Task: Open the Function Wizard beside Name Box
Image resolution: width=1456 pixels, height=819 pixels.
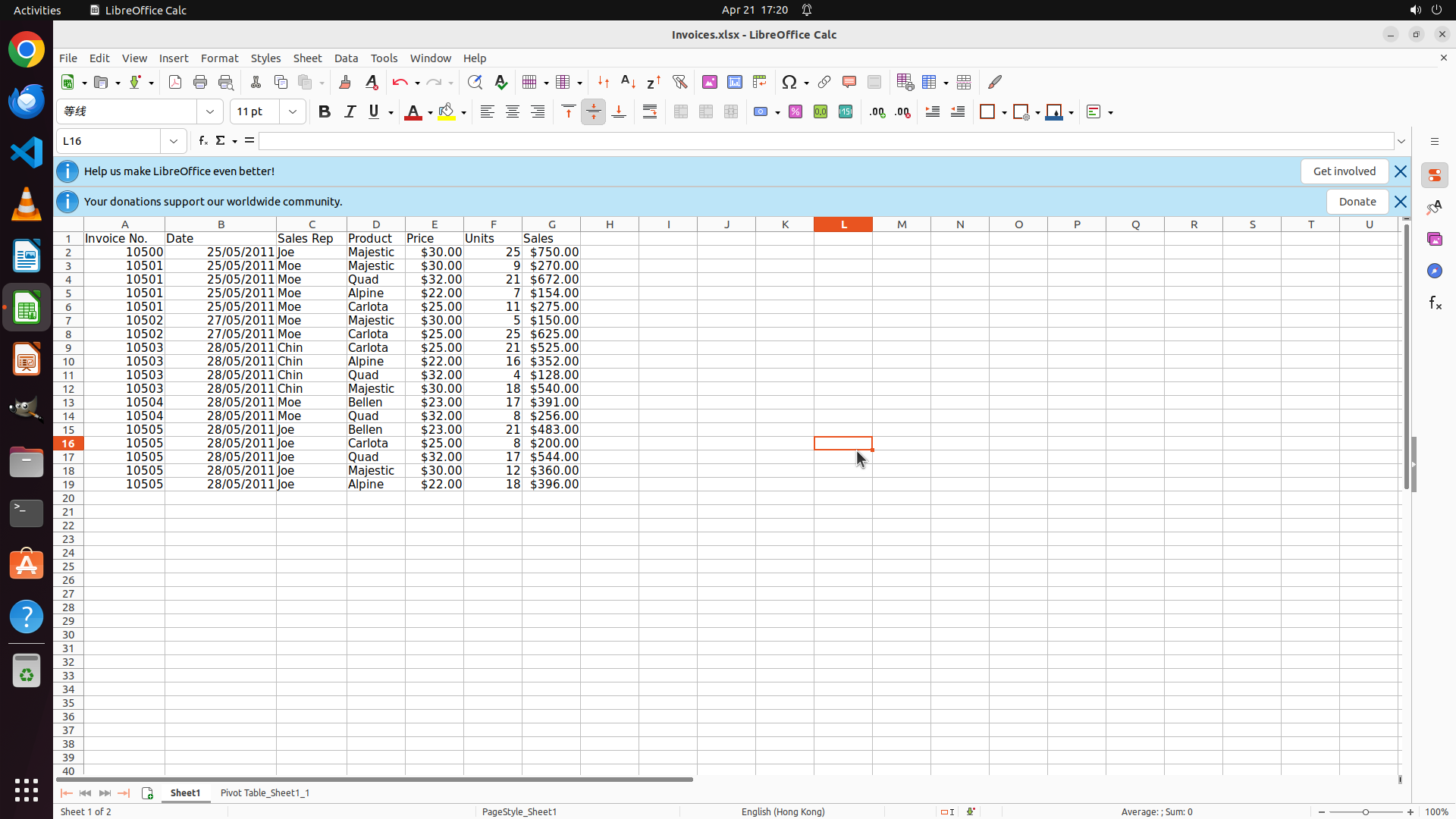Action: click(x=202, y=141)
